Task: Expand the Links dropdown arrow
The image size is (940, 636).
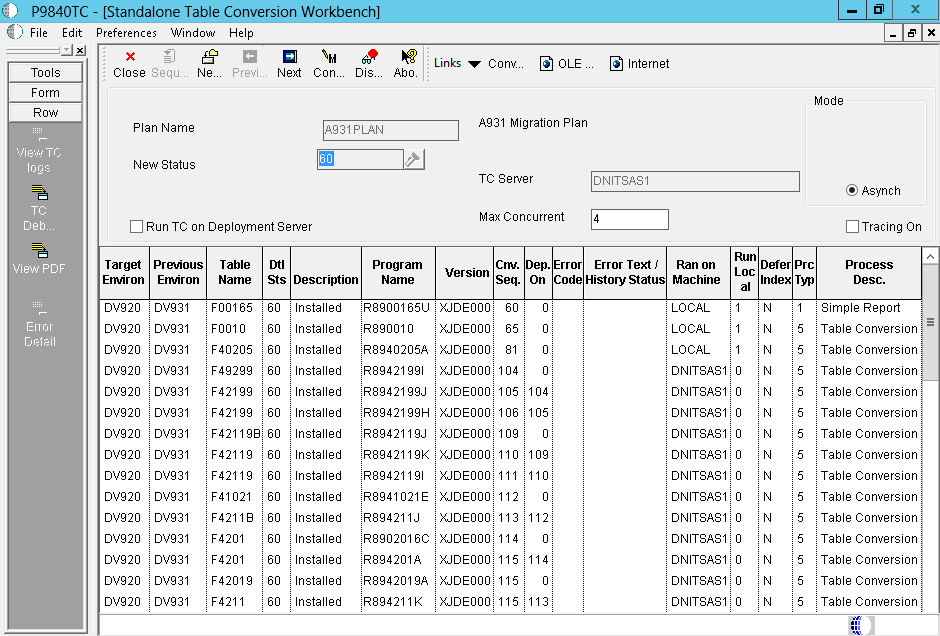Action: tap(474, 64)
